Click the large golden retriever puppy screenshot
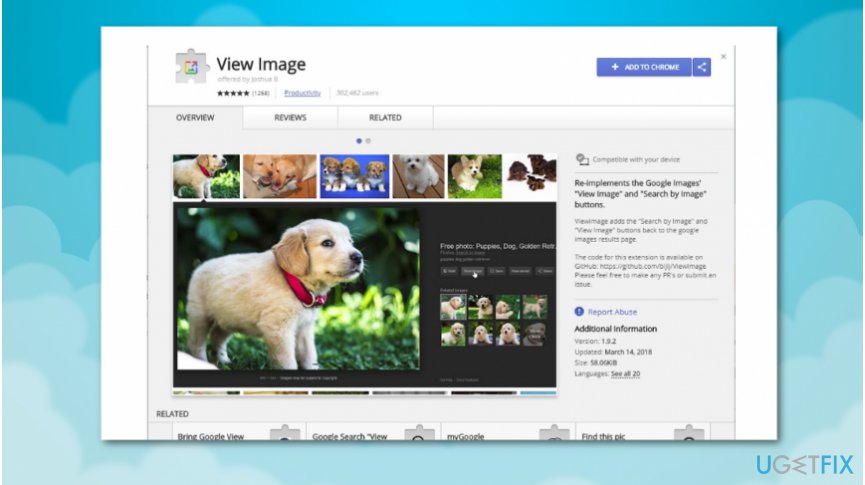This screenshot has width=865, height=485. (x=298, y=289)
